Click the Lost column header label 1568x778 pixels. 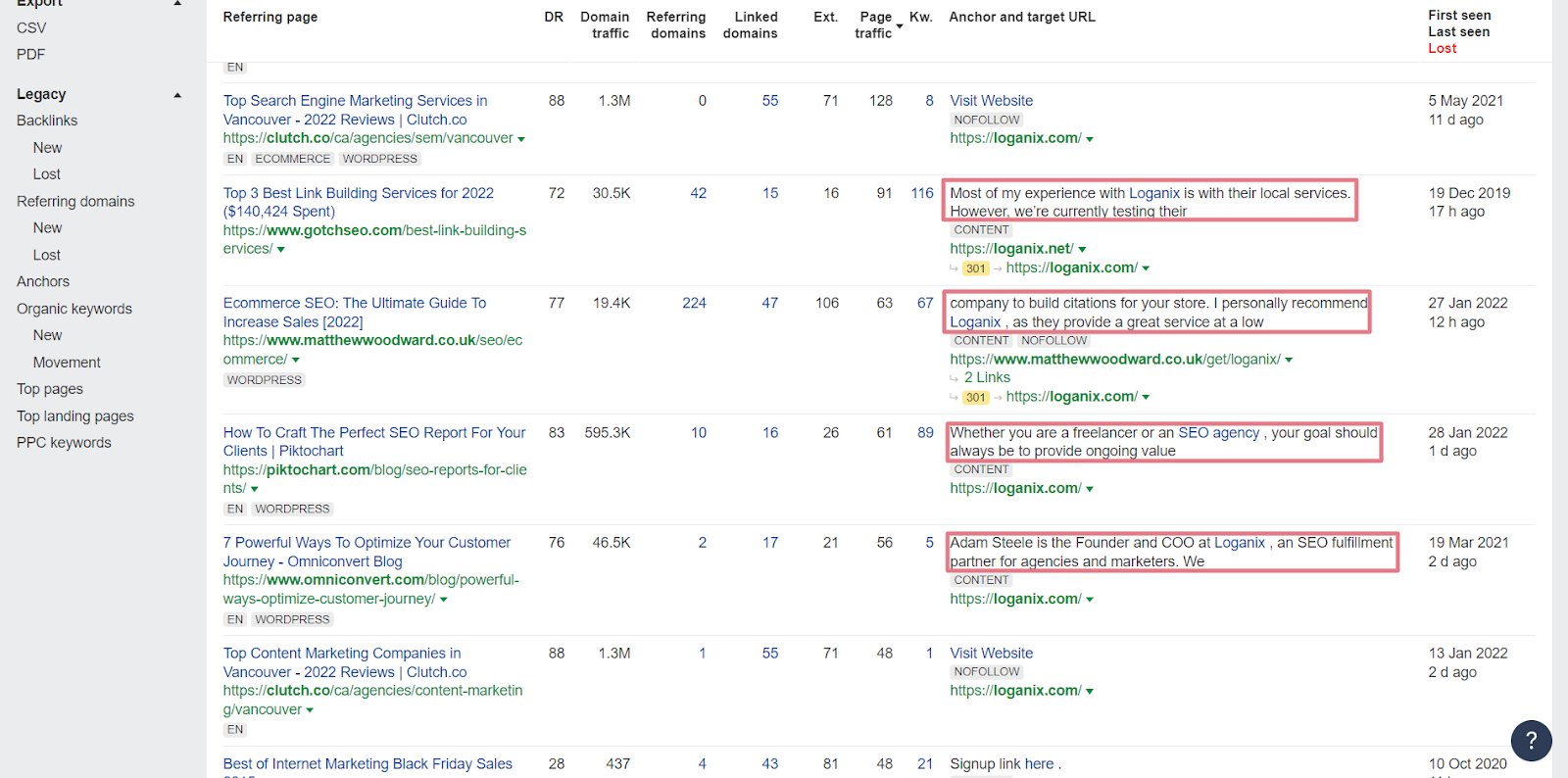(x=1442, y=48)
